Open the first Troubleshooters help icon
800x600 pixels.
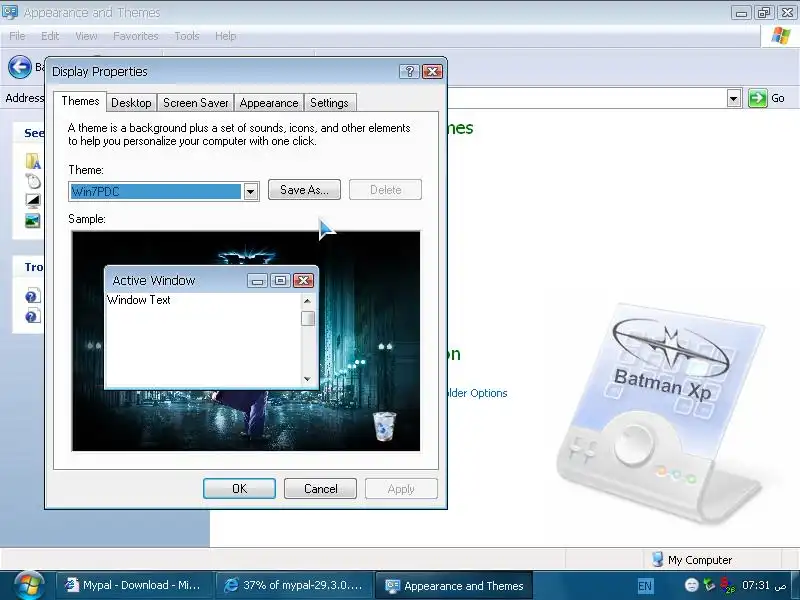pos(33,296)
